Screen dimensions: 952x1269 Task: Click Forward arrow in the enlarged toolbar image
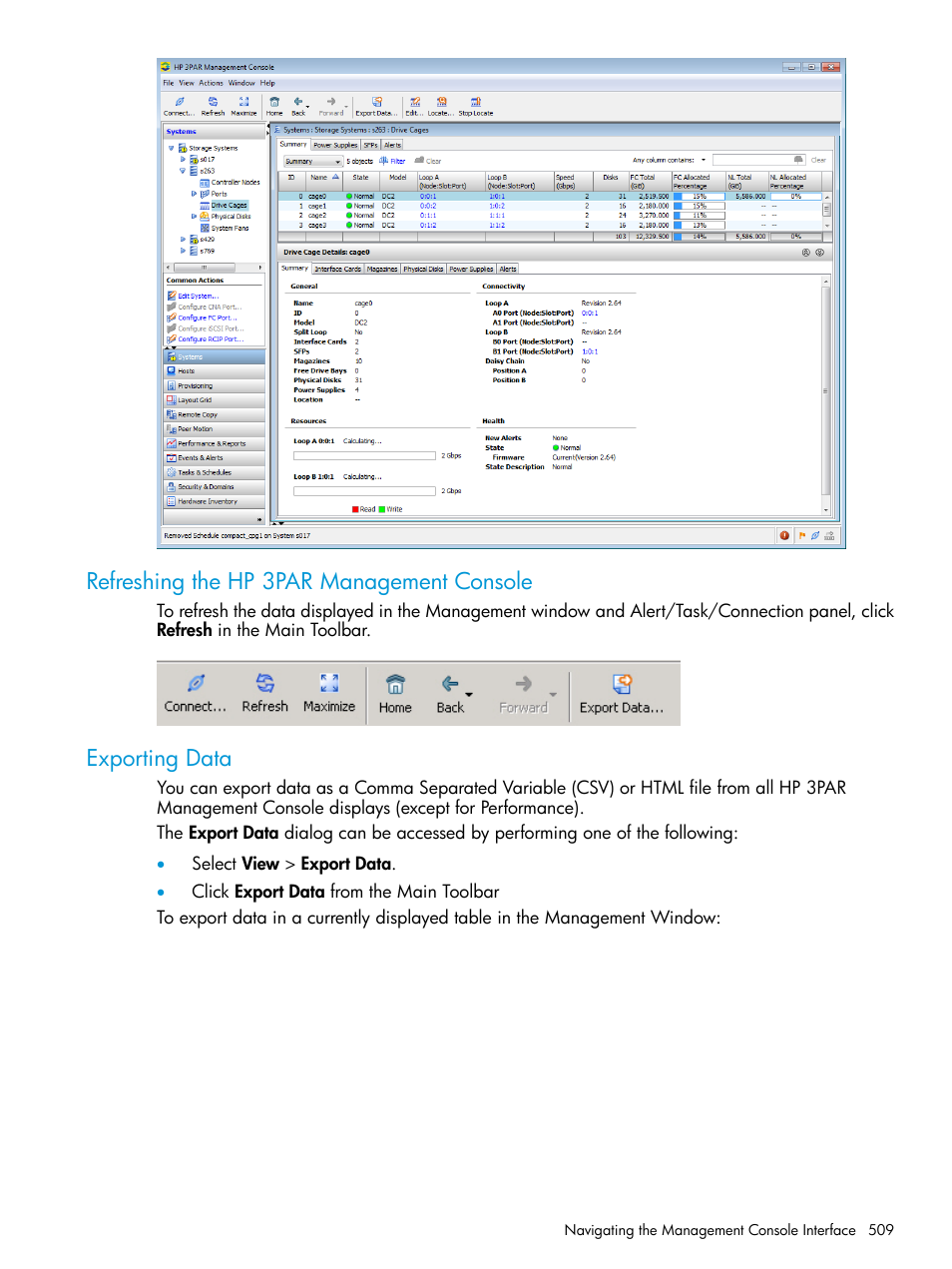click(523, 684)
